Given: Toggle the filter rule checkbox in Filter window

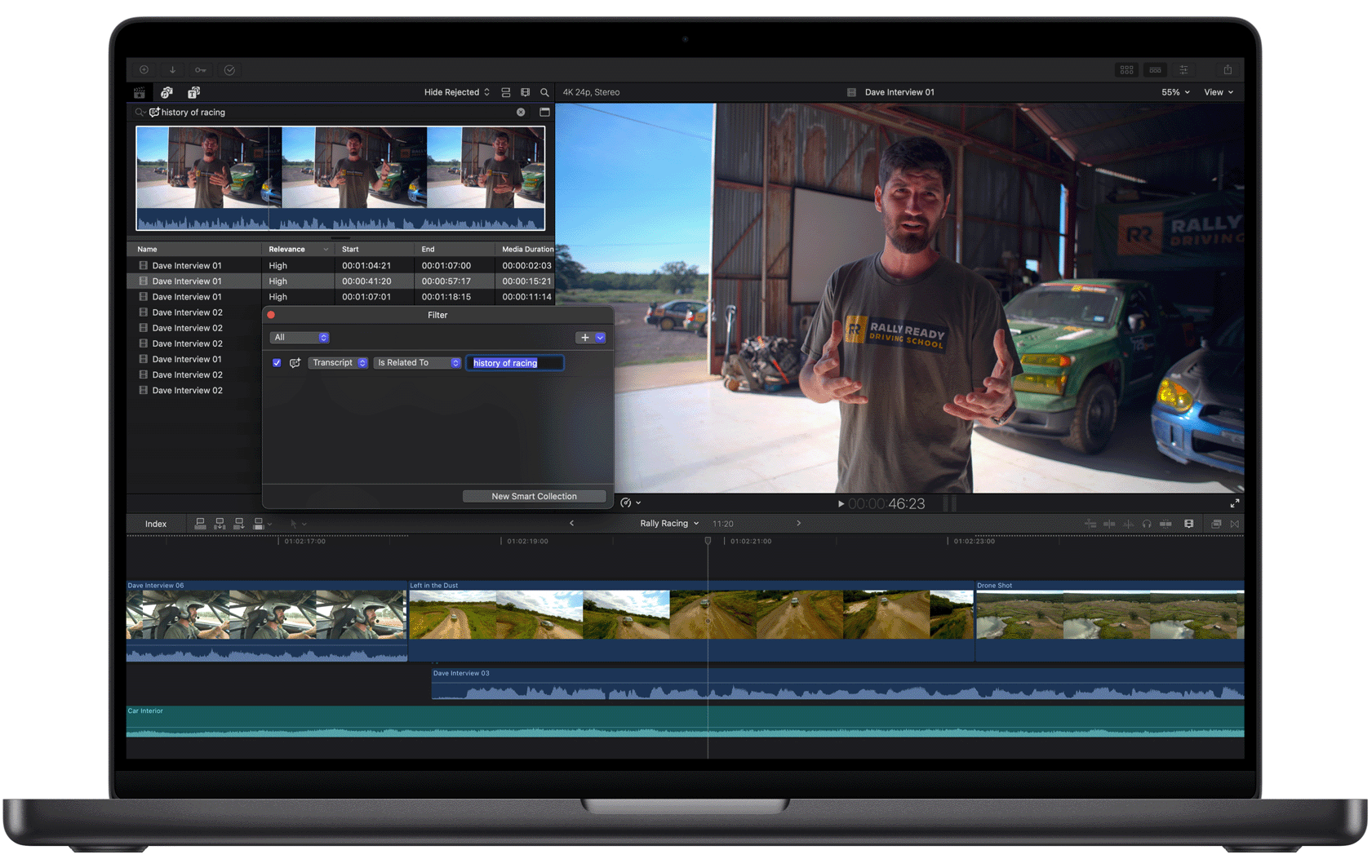Looking at the screenshot, I should (x=277, y=362).
